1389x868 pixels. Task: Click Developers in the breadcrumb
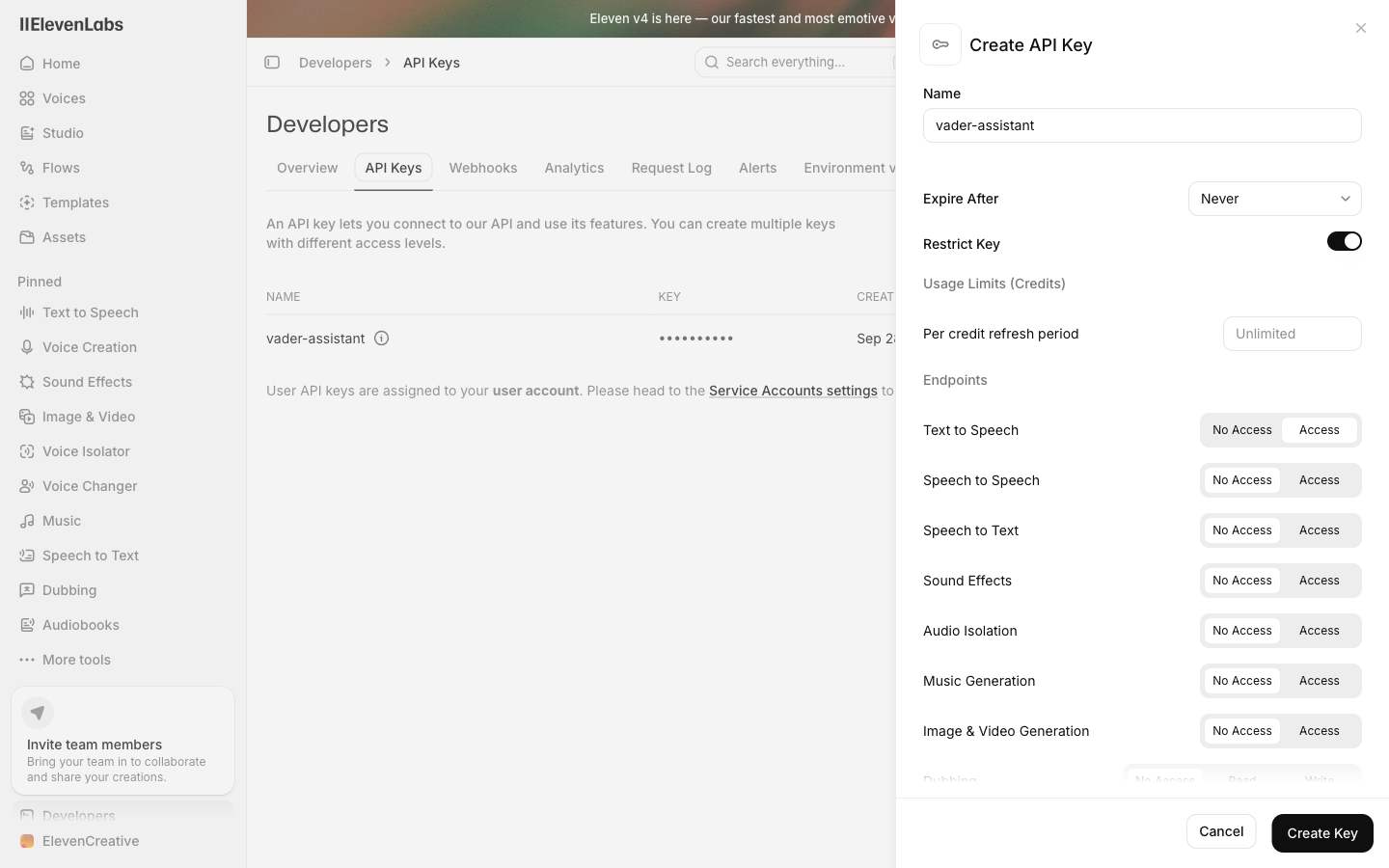pos(335,63)
